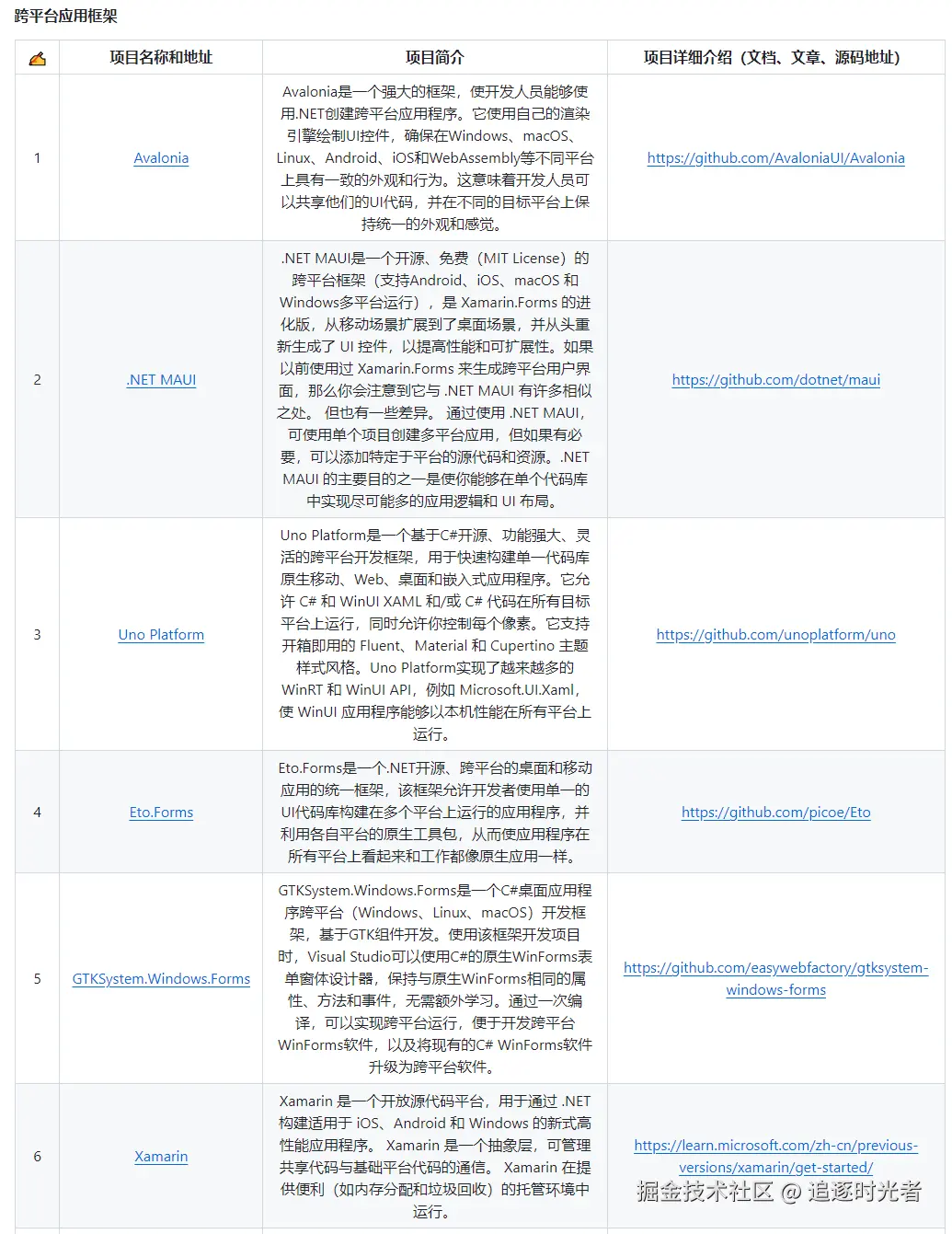
Task: Click the Eto.Forms description paragraph
Action: 435,813
